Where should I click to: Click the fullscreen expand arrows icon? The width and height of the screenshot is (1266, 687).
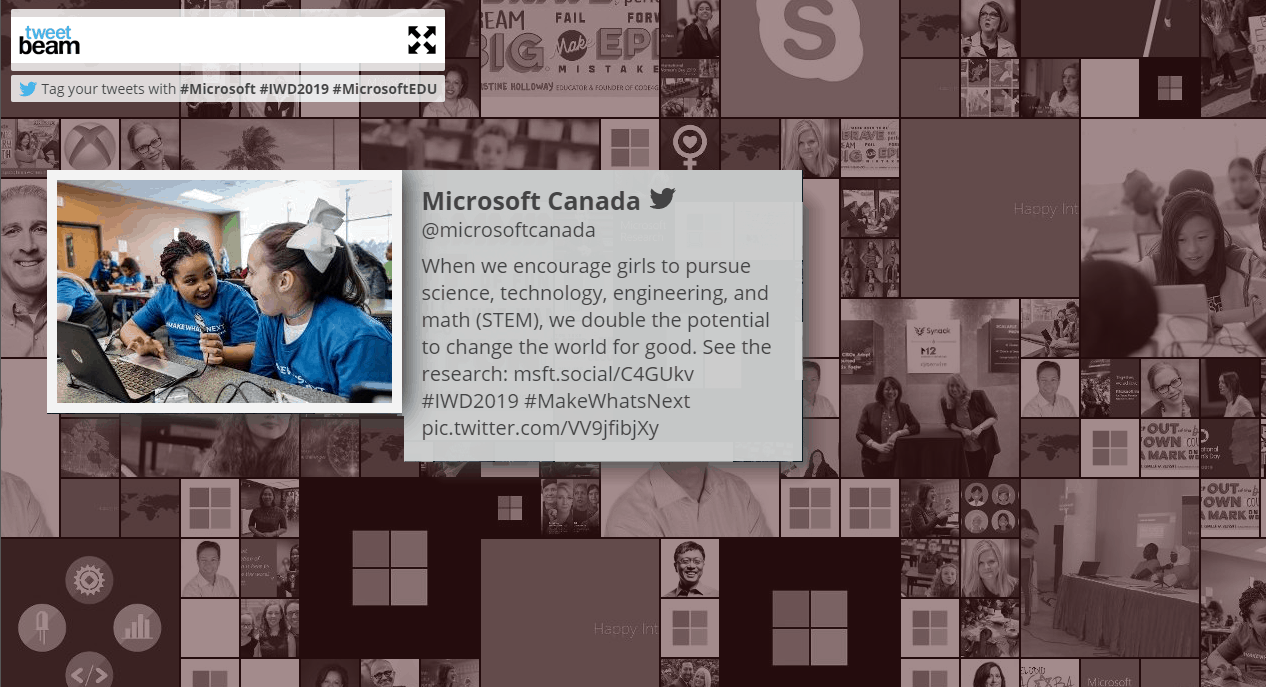pos(422,40)
